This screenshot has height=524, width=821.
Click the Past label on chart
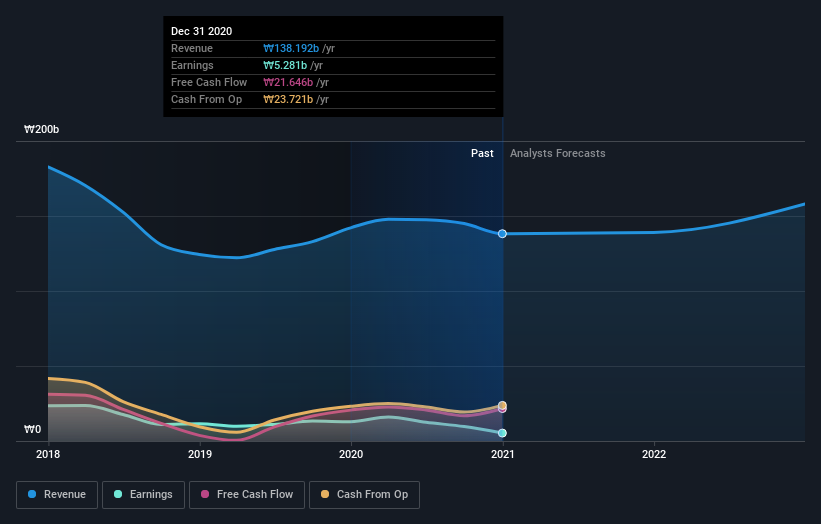click(482, 153)
